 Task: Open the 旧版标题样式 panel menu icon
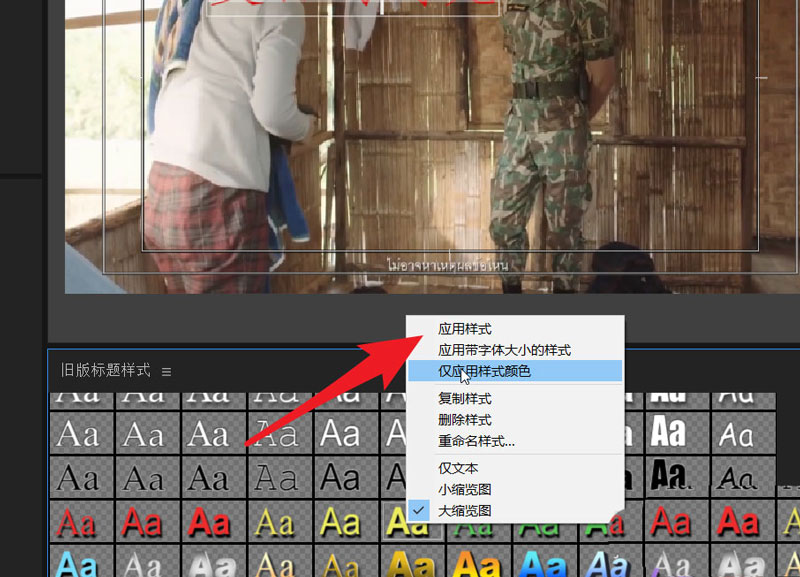tap(166, 372)
